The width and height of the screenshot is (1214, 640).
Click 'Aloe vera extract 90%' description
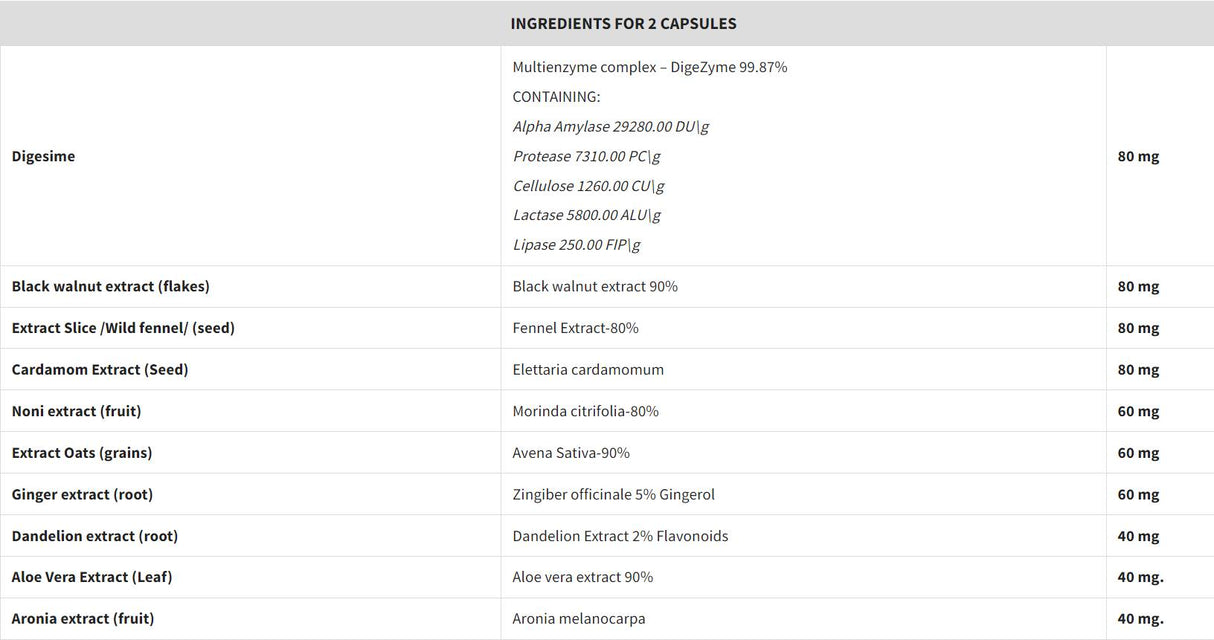582,577
